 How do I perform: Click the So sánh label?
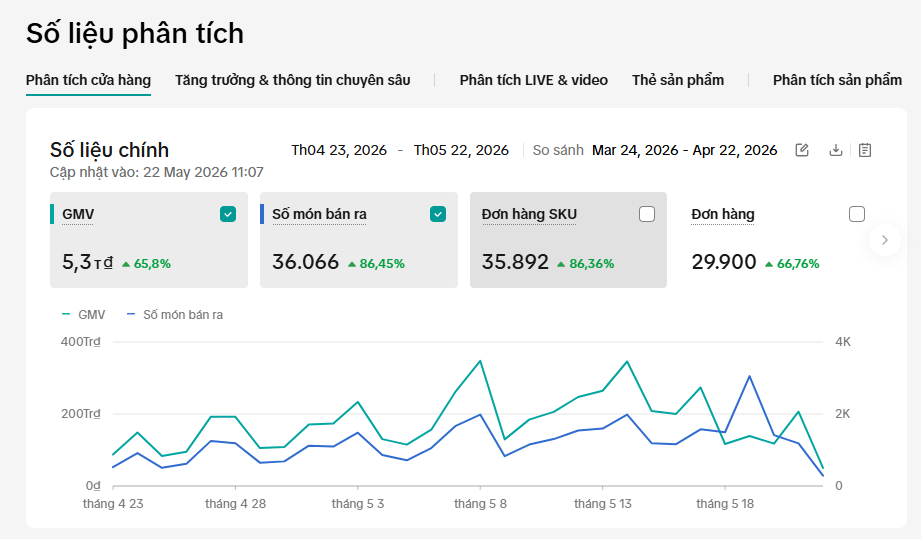point(558,150)
